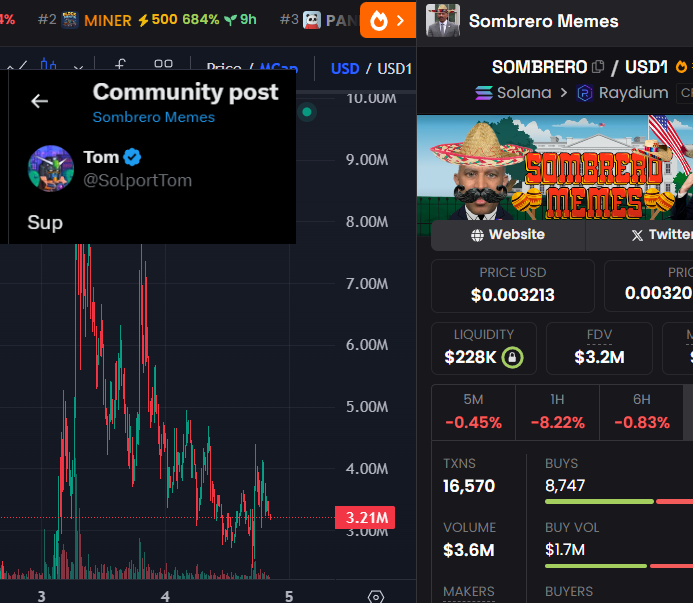This screenshot has width=693, height=603.
Task: Click the flame icon beside USD1
Action: coord(682,67)
